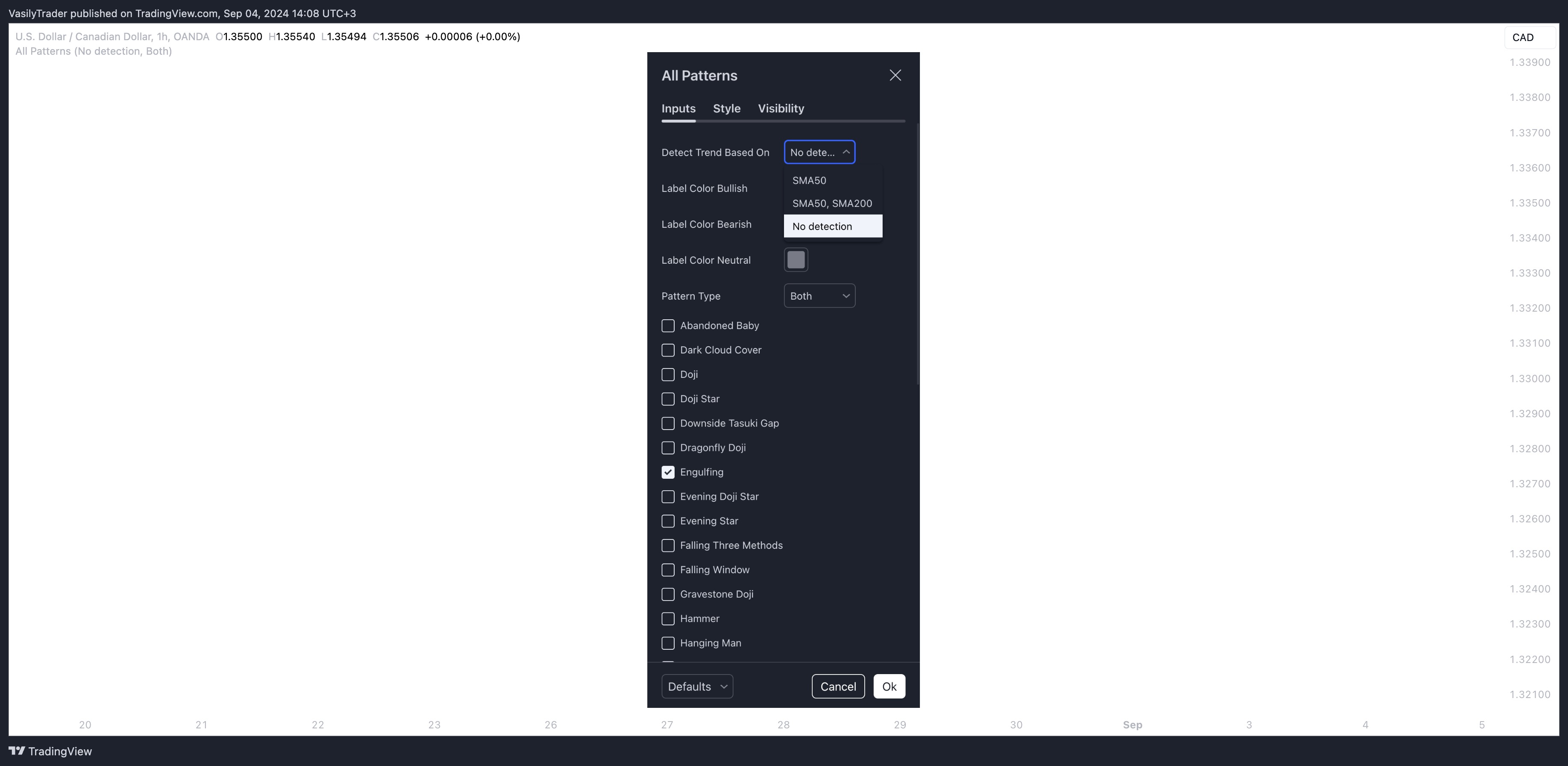Click the Sep date axis label
Viewport: 1568px width, 766px height.
point(1132,725)
